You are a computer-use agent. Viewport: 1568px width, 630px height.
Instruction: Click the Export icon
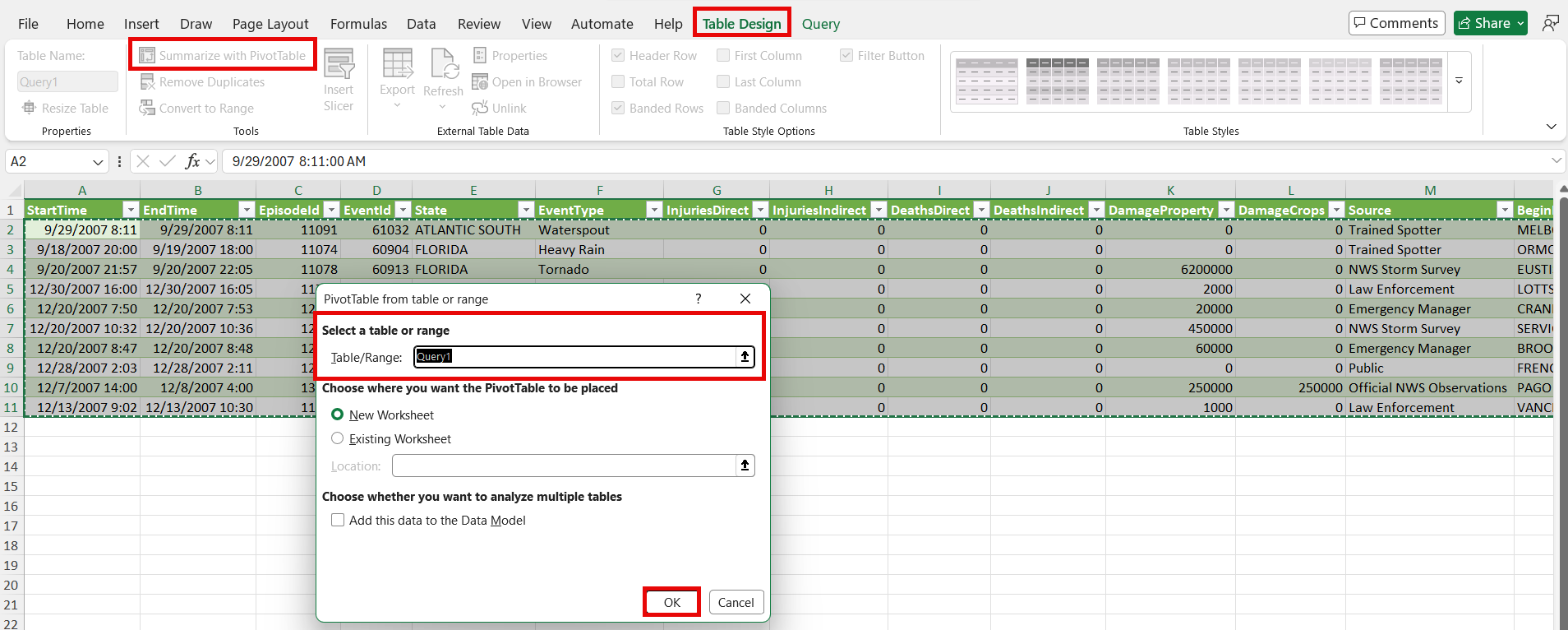[397, 63]
